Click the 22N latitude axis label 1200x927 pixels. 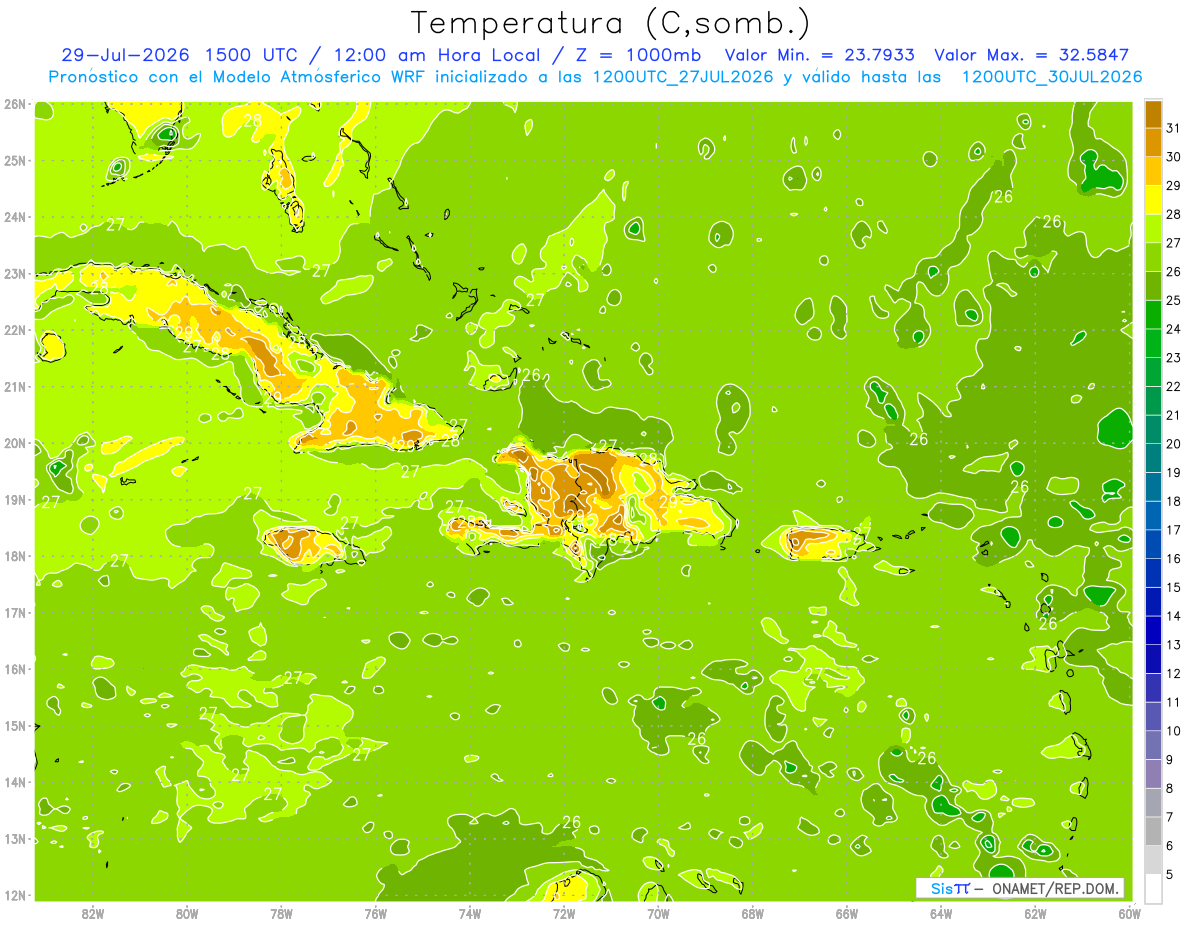coord(14,330)
